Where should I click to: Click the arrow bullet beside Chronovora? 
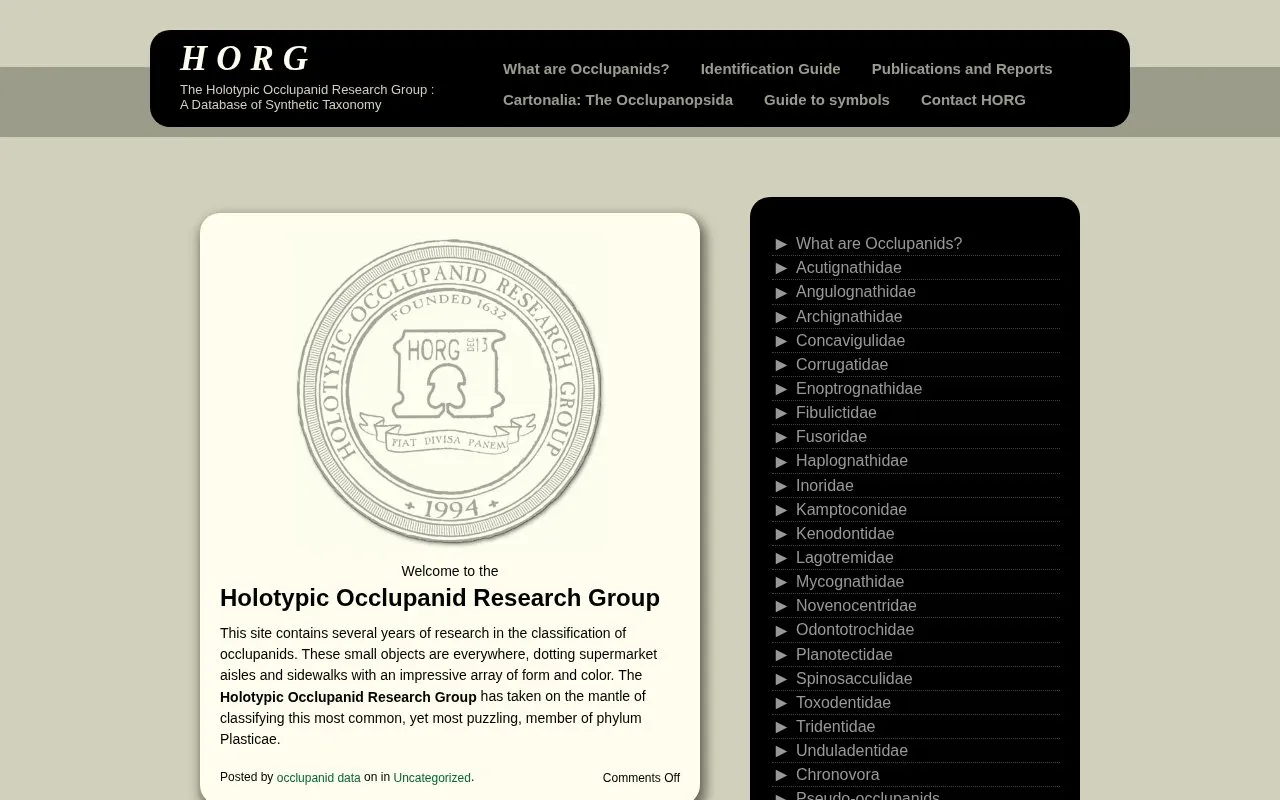pos(782,775)
